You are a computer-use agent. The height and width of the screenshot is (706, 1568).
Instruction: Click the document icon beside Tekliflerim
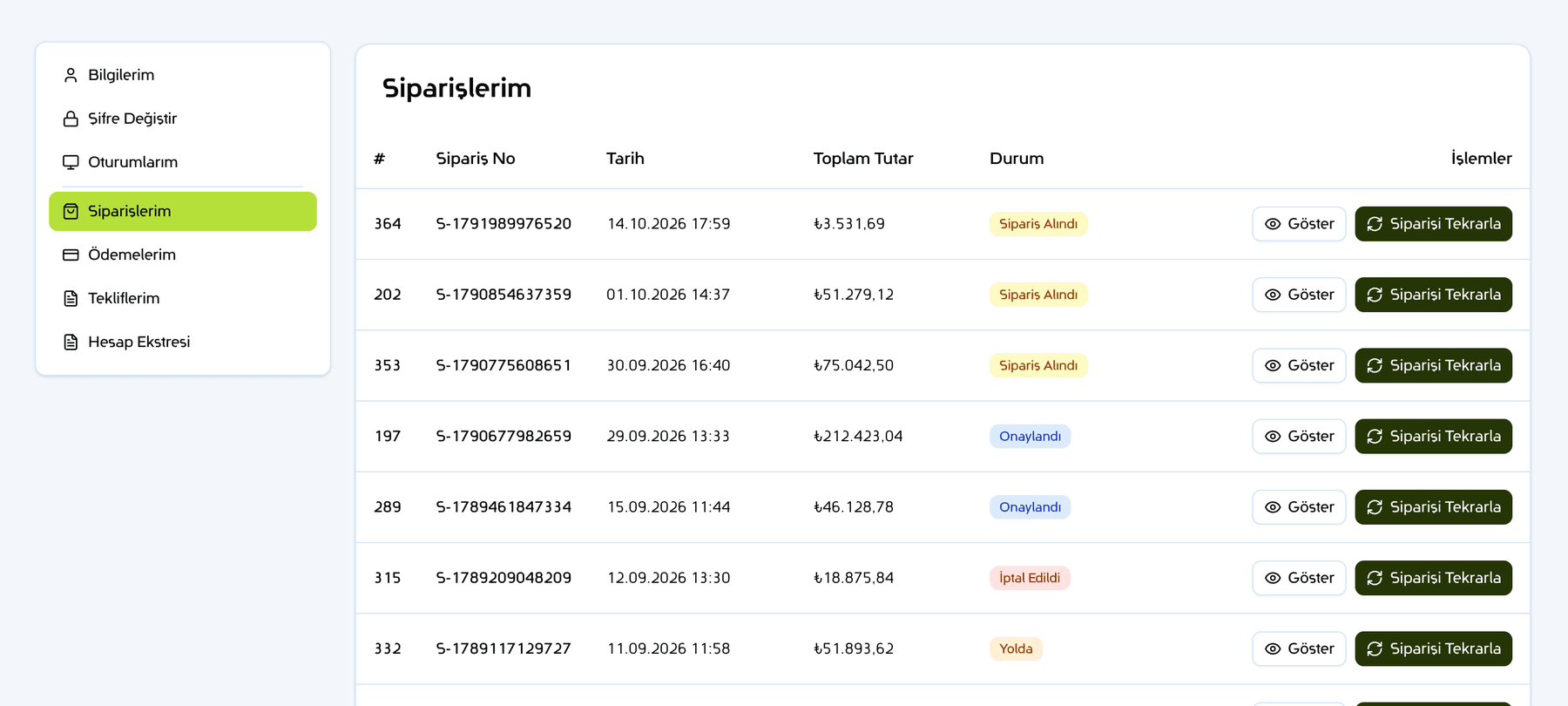click(71, 298)
